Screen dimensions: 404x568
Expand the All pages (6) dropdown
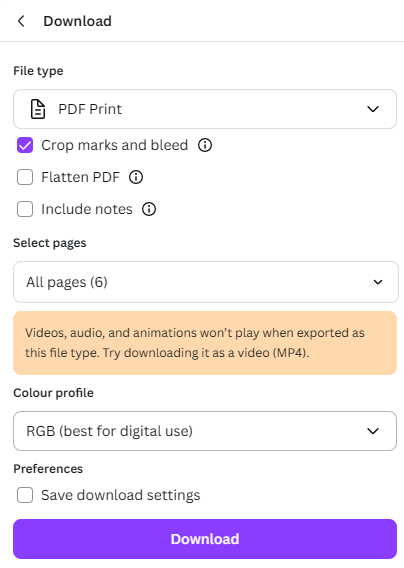[x=206, y=282]
